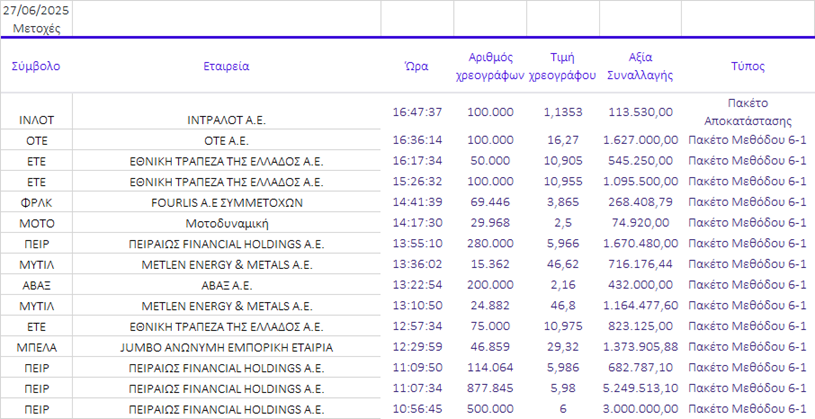This screenshot has width=815, height=419.
Task: Select the Αξία Συναλλαγής column header
Action: 640,66
